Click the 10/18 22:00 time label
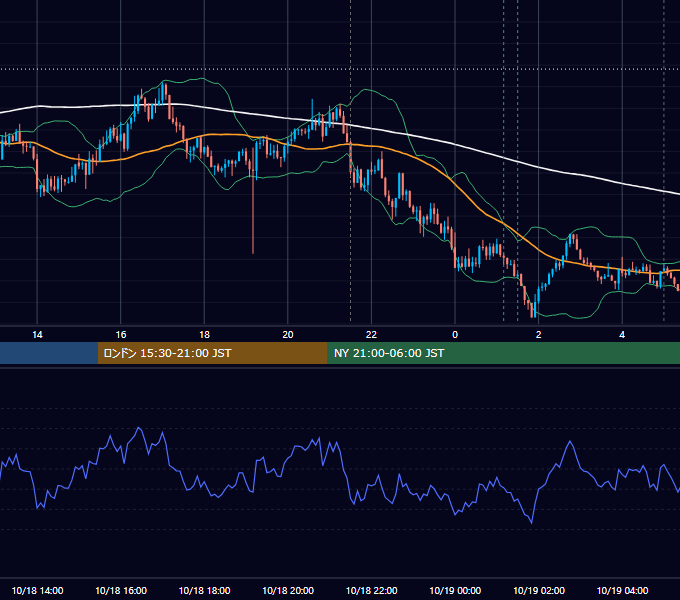Viewport: 680px width, 600px height. pos(371,590)
